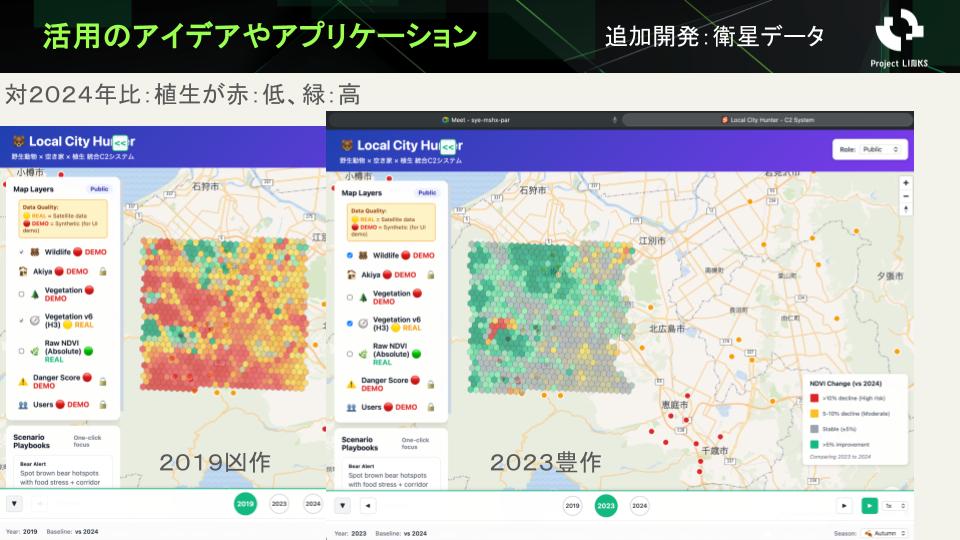Click the green play button
The width and height of the screenshot is (960, 540).
point(869,506)
